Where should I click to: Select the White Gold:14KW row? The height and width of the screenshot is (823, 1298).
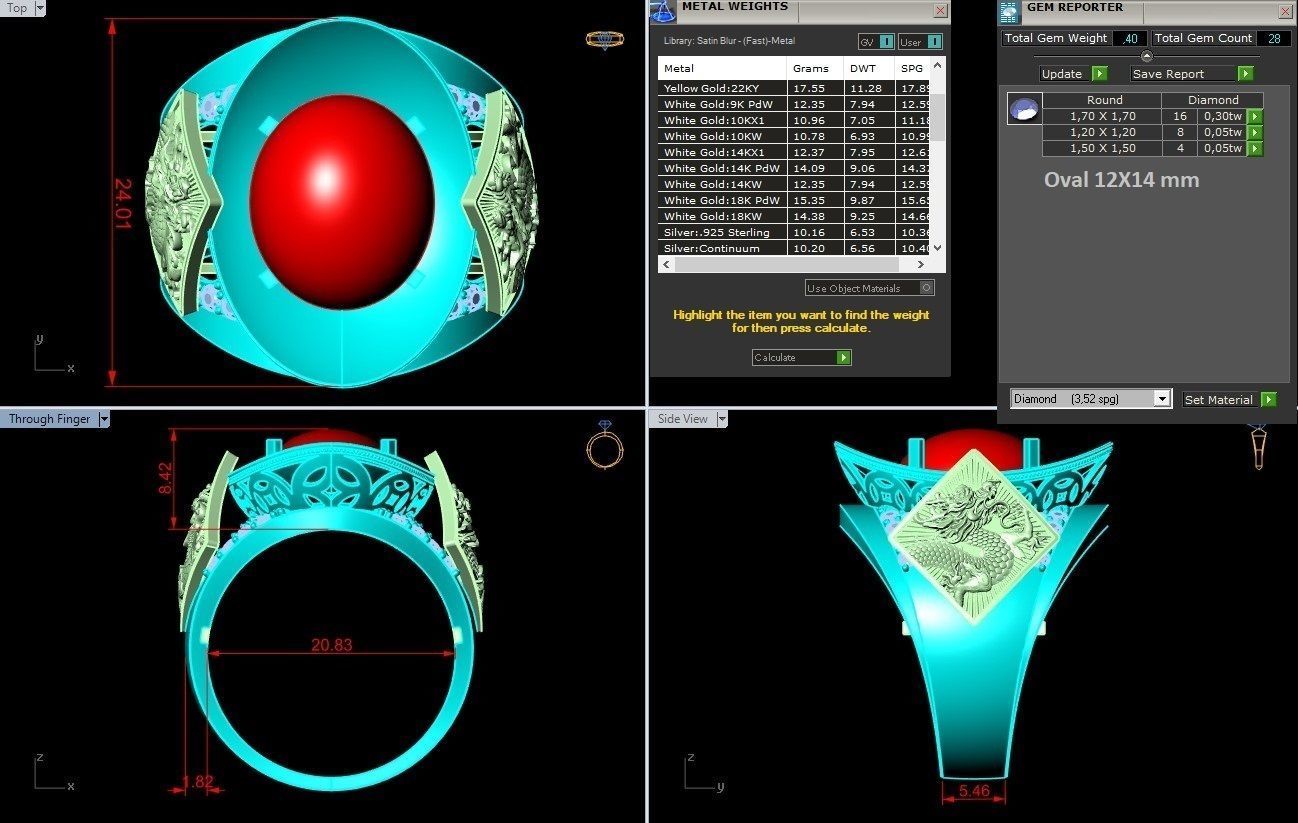794,184
